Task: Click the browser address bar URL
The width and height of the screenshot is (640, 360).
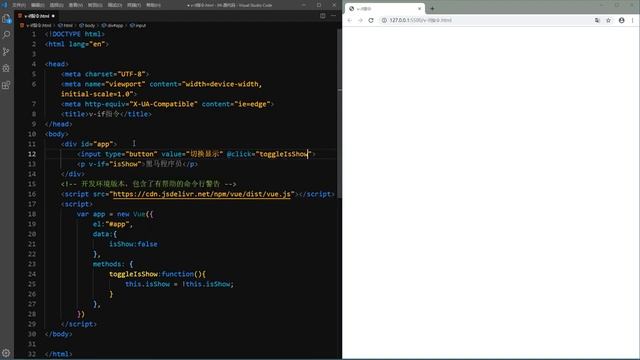Action: click(420, 20)
